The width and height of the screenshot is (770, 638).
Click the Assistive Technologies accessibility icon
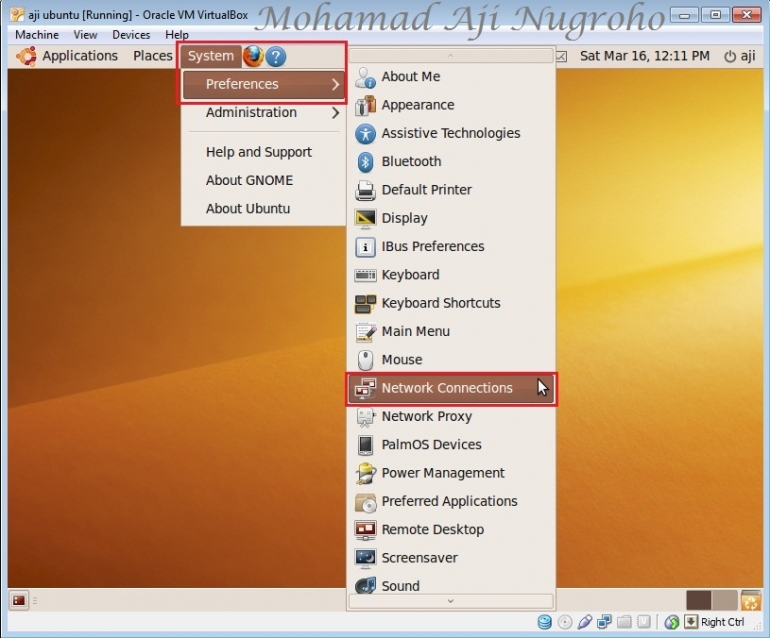click(365, 134)
